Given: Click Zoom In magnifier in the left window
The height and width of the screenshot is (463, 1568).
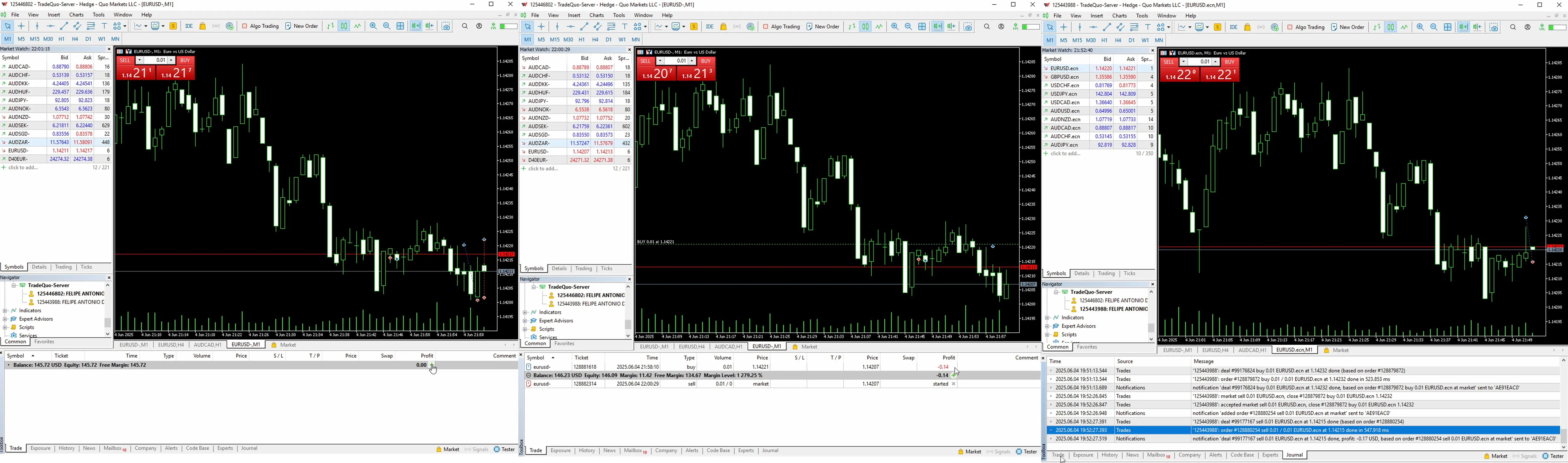Looking at the screenshot, I should [373, 26].
